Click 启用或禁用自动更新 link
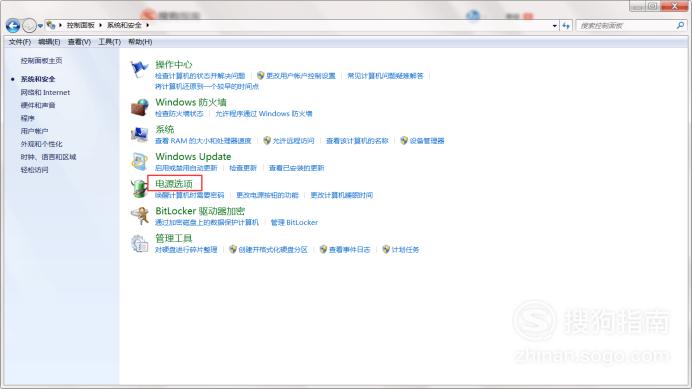 186,168
